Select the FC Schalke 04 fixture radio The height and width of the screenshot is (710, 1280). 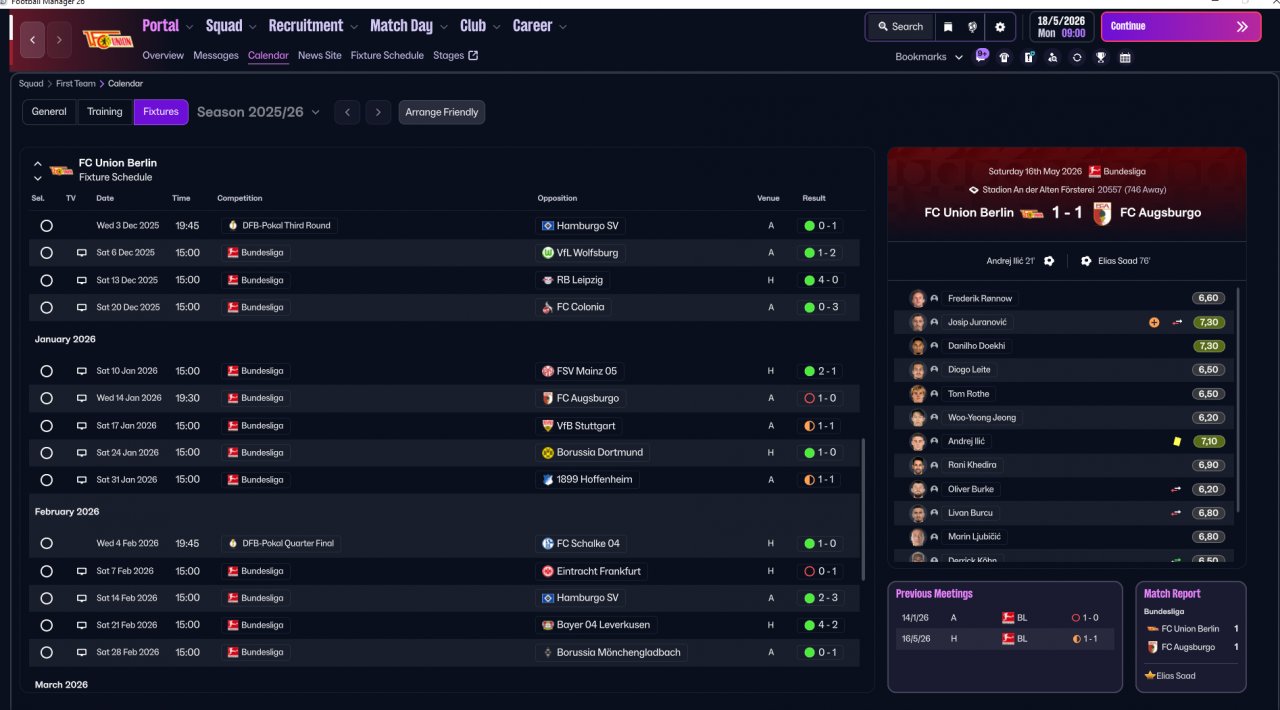point(46,544)
